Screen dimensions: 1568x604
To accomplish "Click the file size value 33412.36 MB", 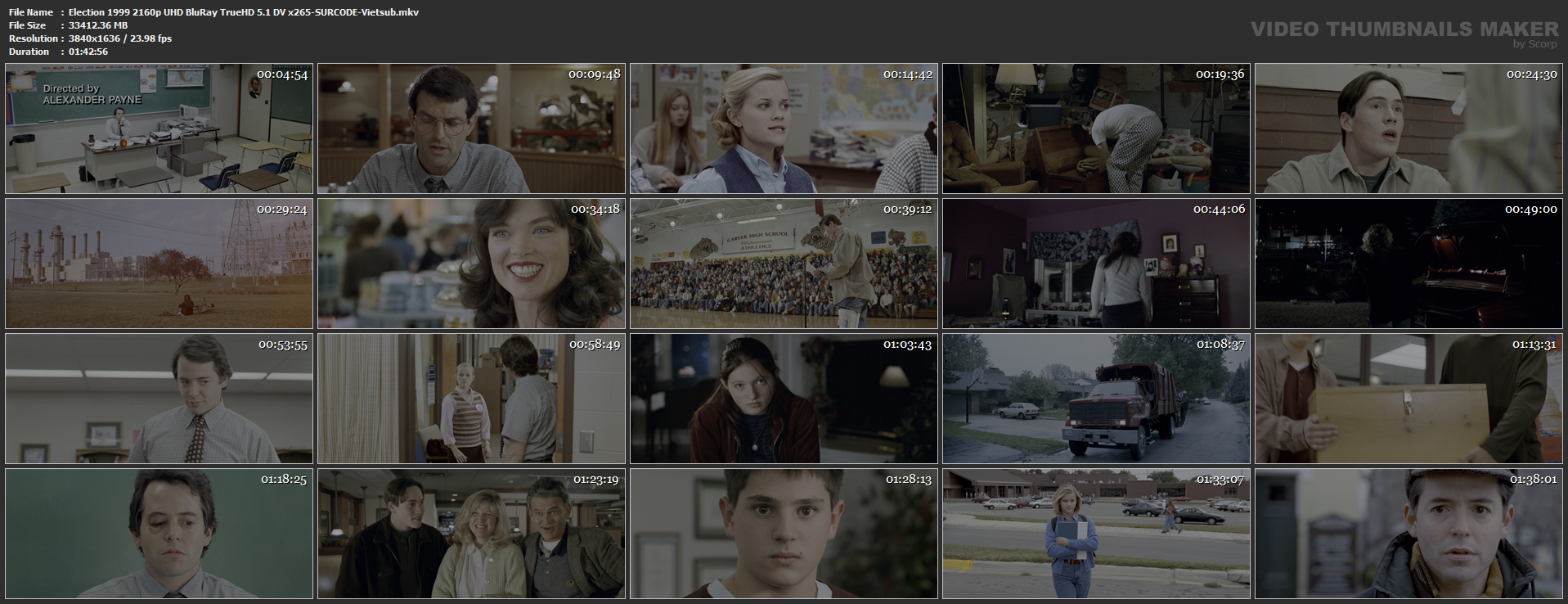I will (x=98, y=25).
